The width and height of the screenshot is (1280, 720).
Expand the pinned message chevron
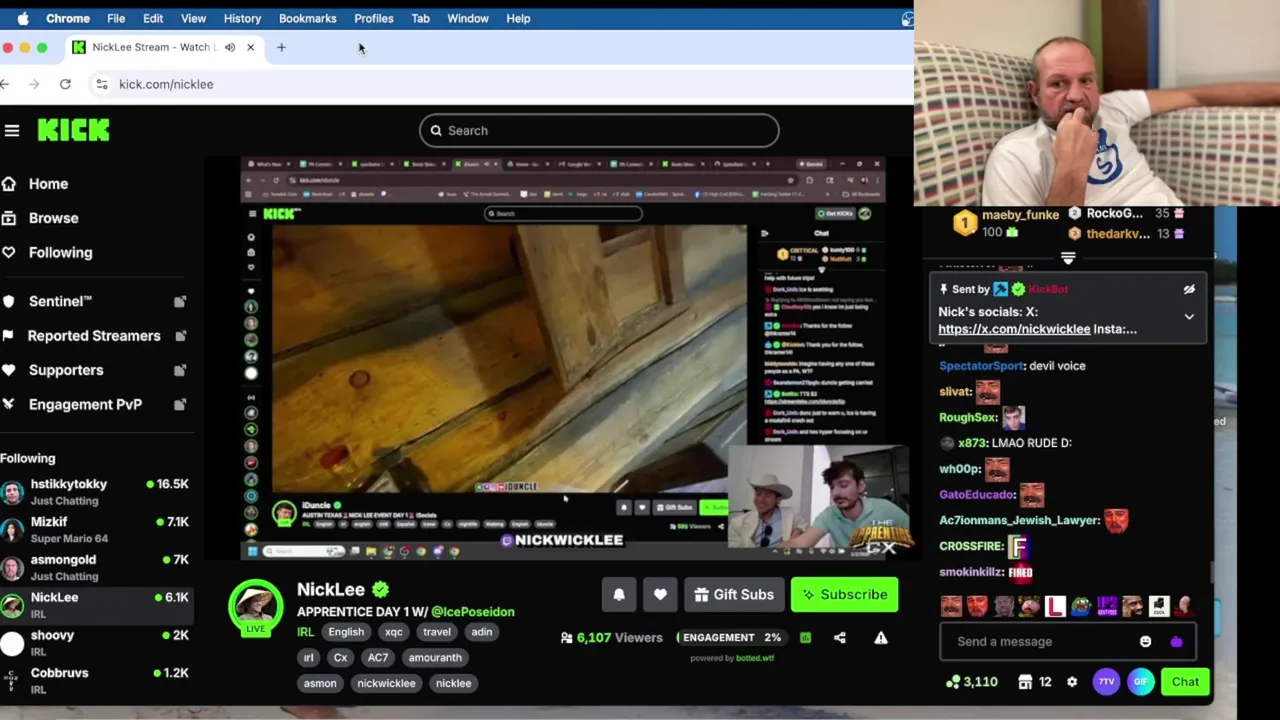(1189, 317)
